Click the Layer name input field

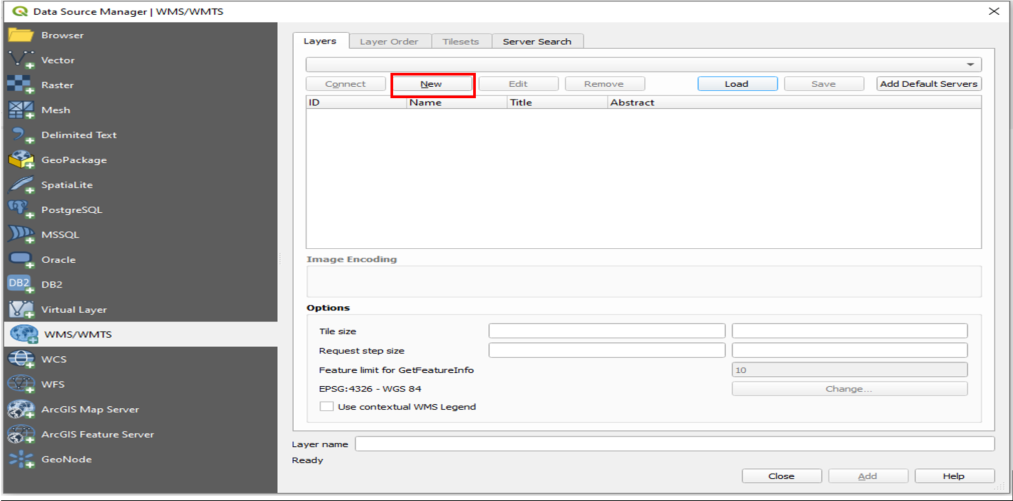tap(674, 444)
